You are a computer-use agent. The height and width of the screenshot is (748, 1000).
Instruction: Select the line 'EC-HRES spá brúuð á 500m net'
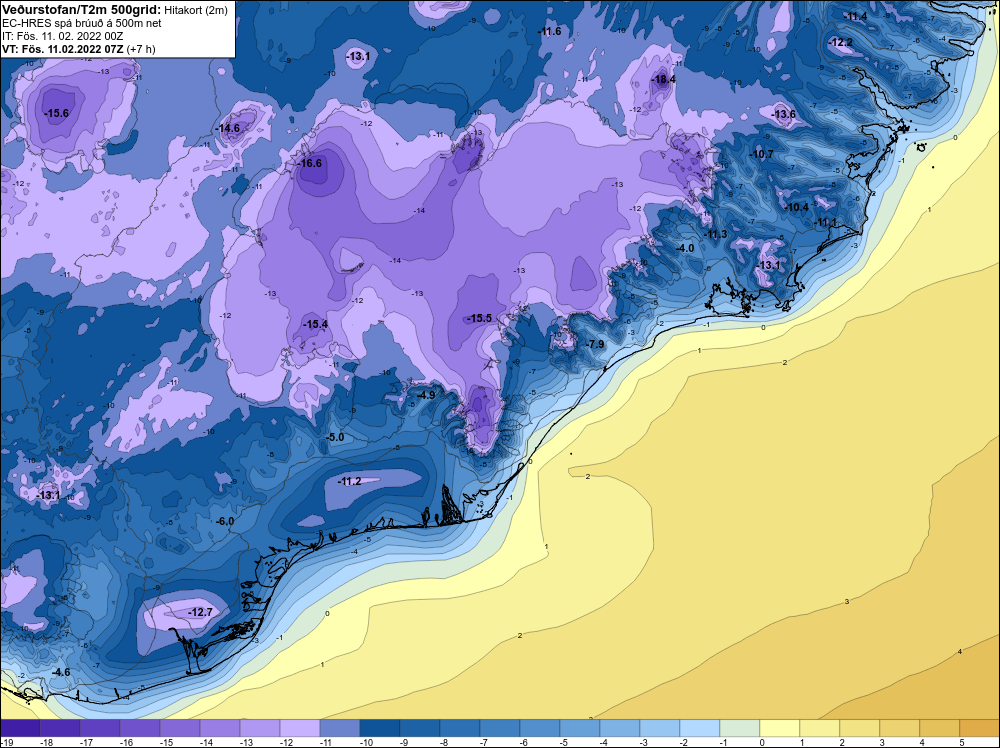tap(82, 23)
